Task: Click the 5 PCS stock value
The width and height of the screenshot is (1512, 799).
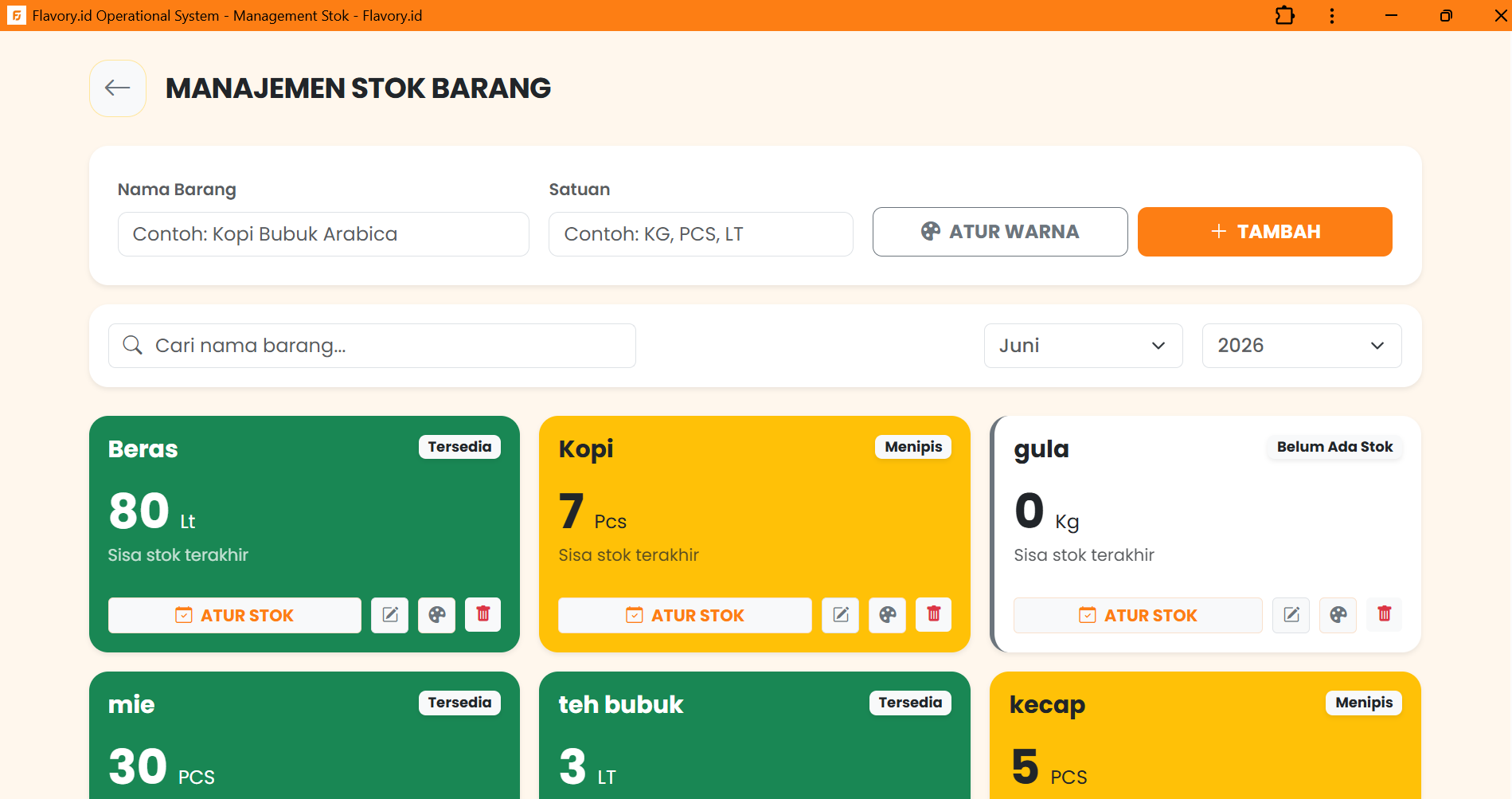Action: tap(1049, 767)
